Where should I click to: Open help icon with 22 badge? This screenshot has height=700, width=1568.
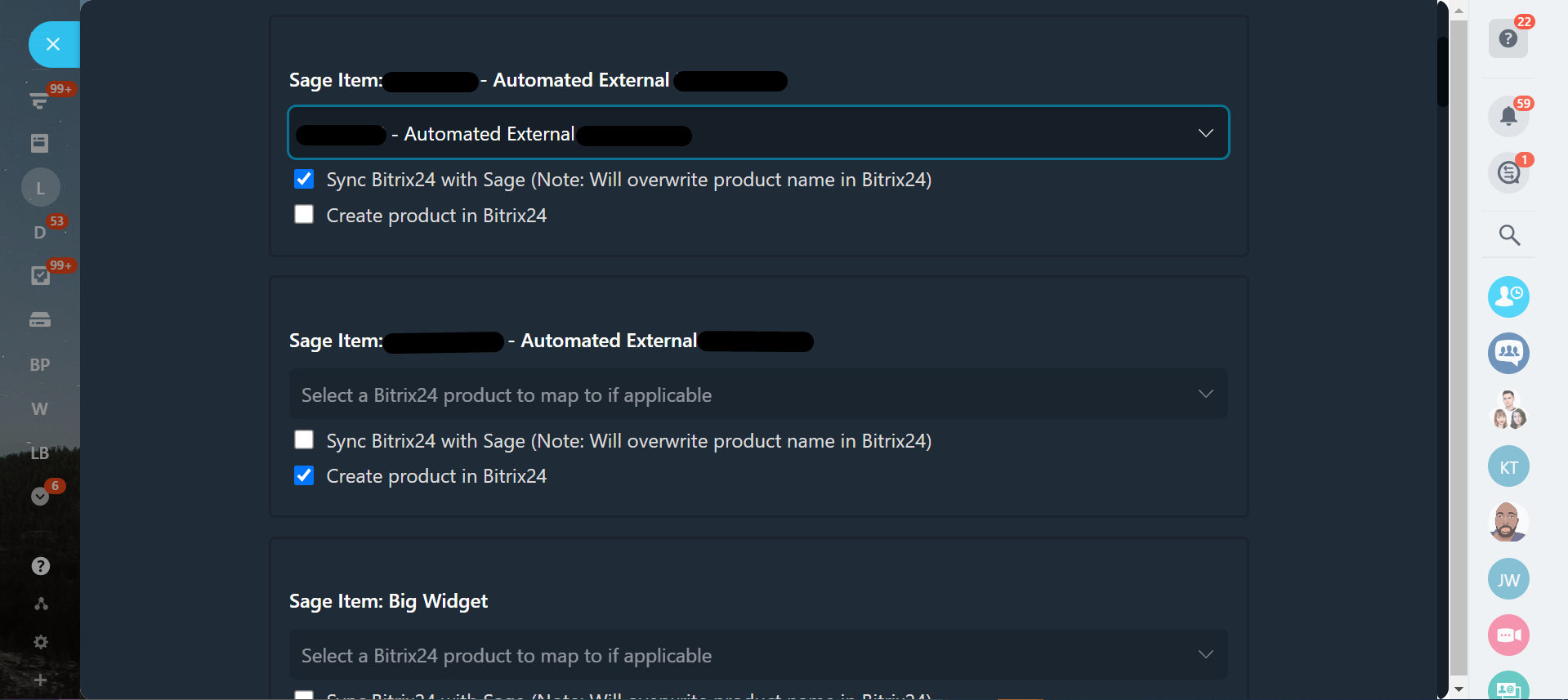pos(1508,38)
